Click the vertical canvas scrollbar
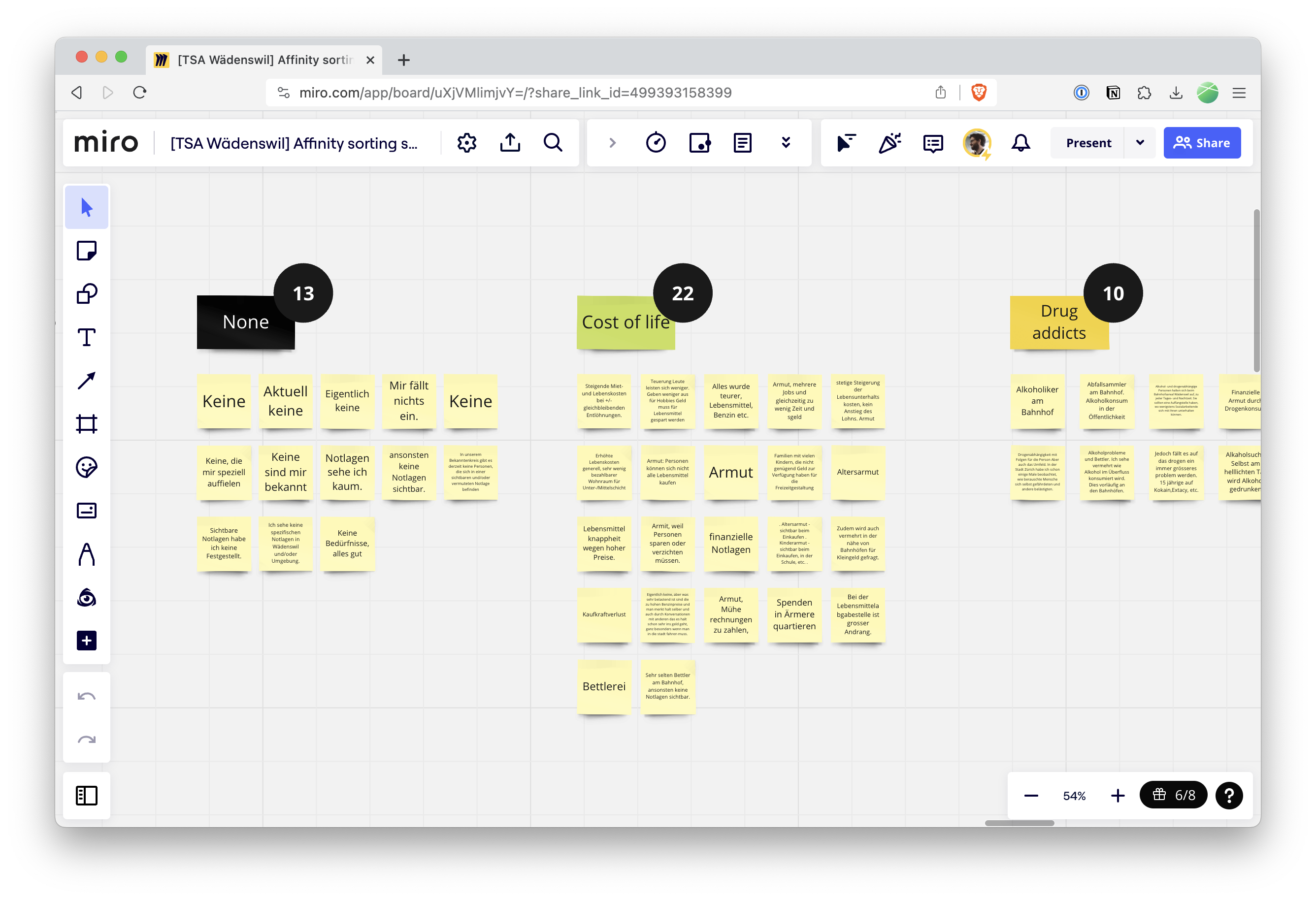This screenshot has height=900, width=1316. (1256, 290)
